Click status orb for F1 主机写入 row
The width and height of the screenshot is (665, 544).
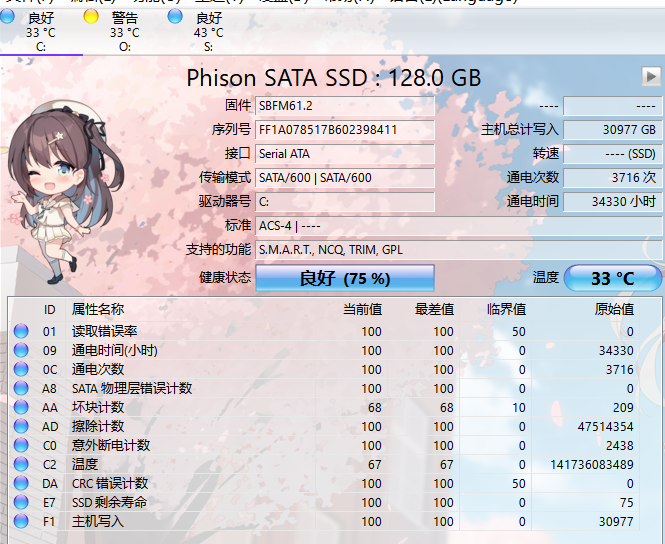21,521
